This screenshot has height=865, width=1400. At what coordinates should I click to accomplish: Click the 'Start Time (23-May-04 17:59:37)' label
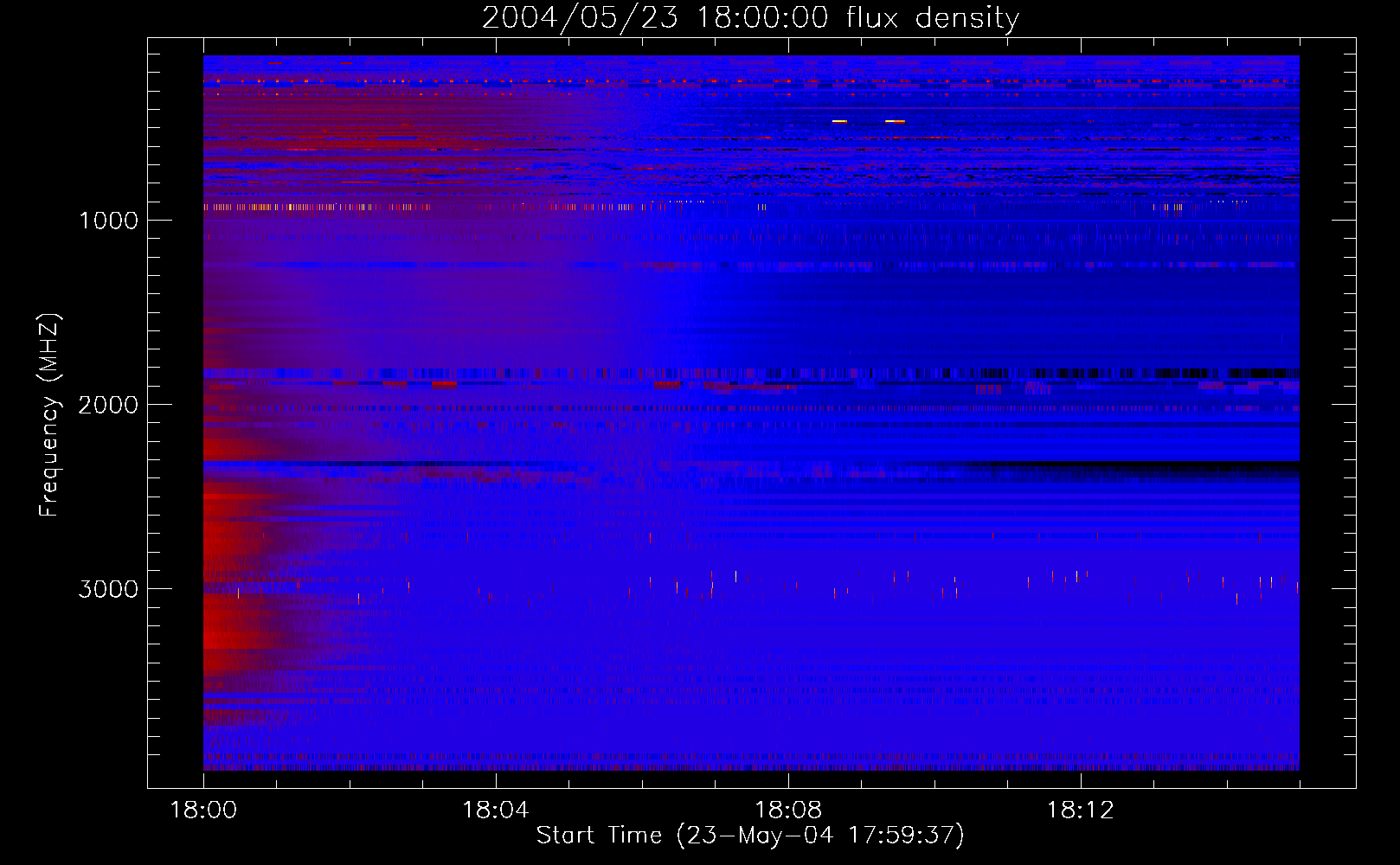(x=750, y=836)
